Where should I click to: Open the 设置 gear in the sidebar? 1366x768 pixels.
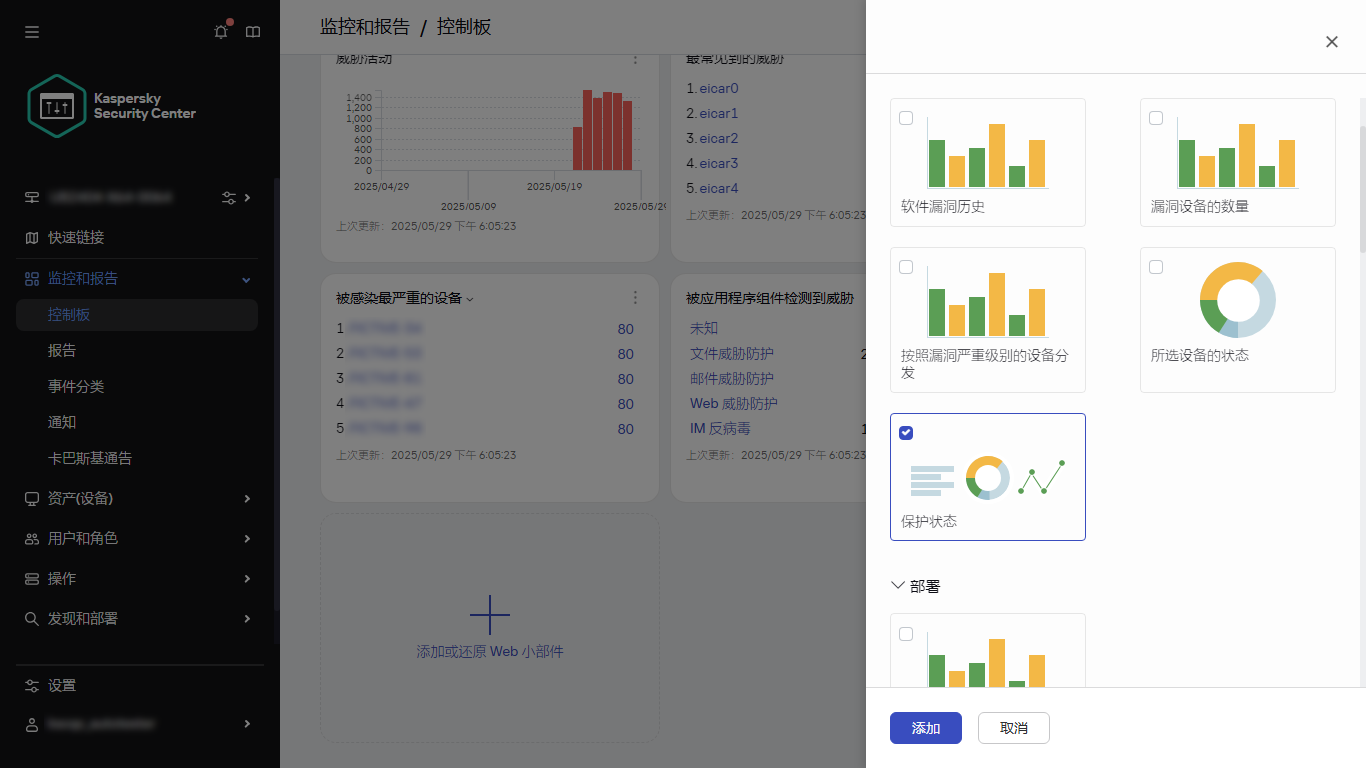point(62,685)
